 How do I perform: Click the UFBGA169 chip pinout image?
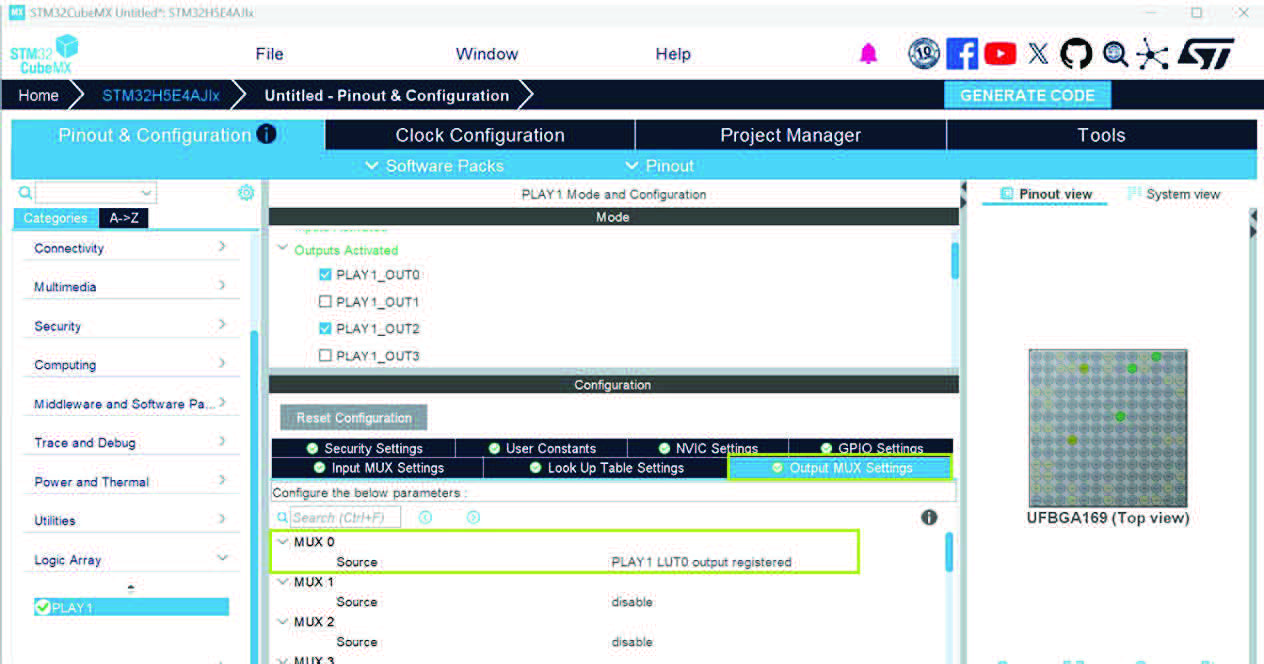click(1108, 428)
